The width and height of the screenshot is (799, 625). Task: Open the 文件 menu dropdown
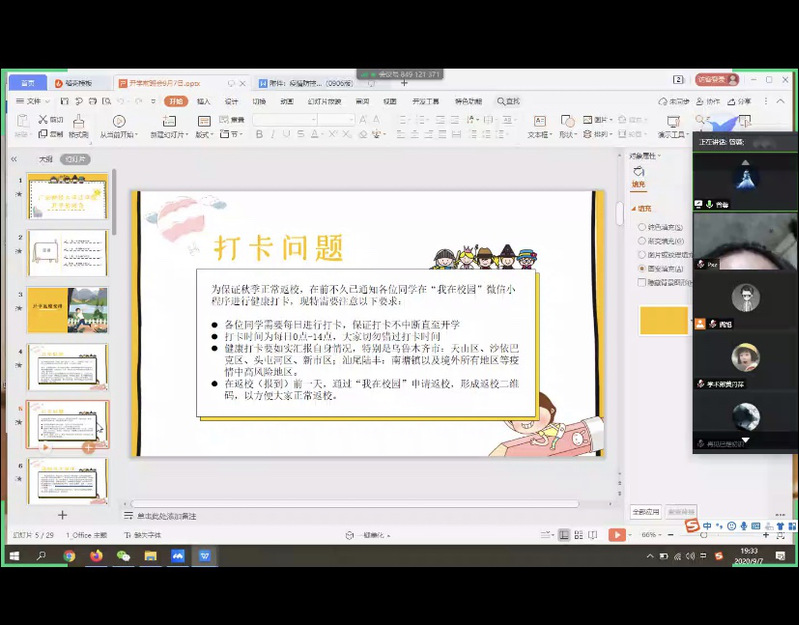point(34,101)
